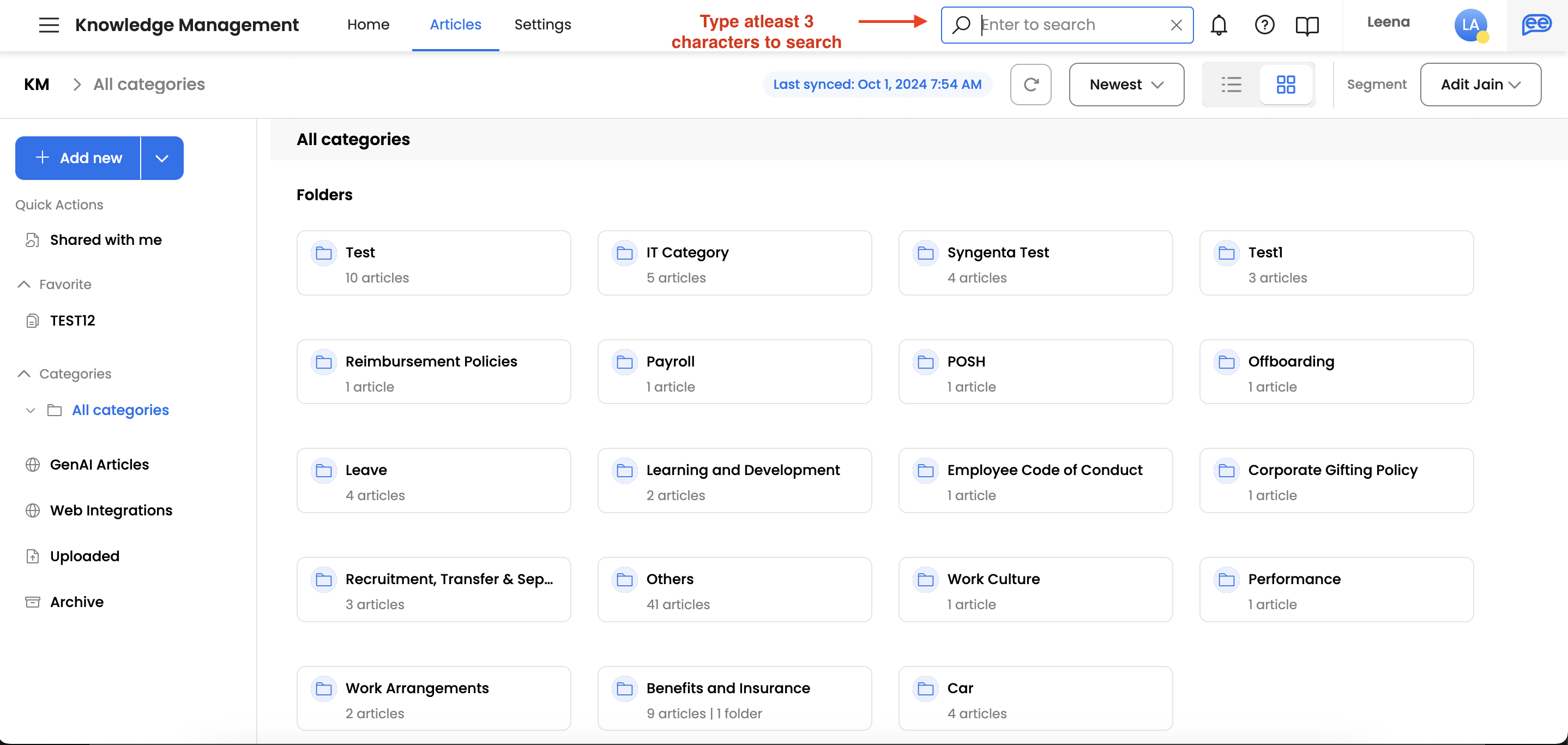
Task: Open the book guide icon
Action: [1307, 25]
